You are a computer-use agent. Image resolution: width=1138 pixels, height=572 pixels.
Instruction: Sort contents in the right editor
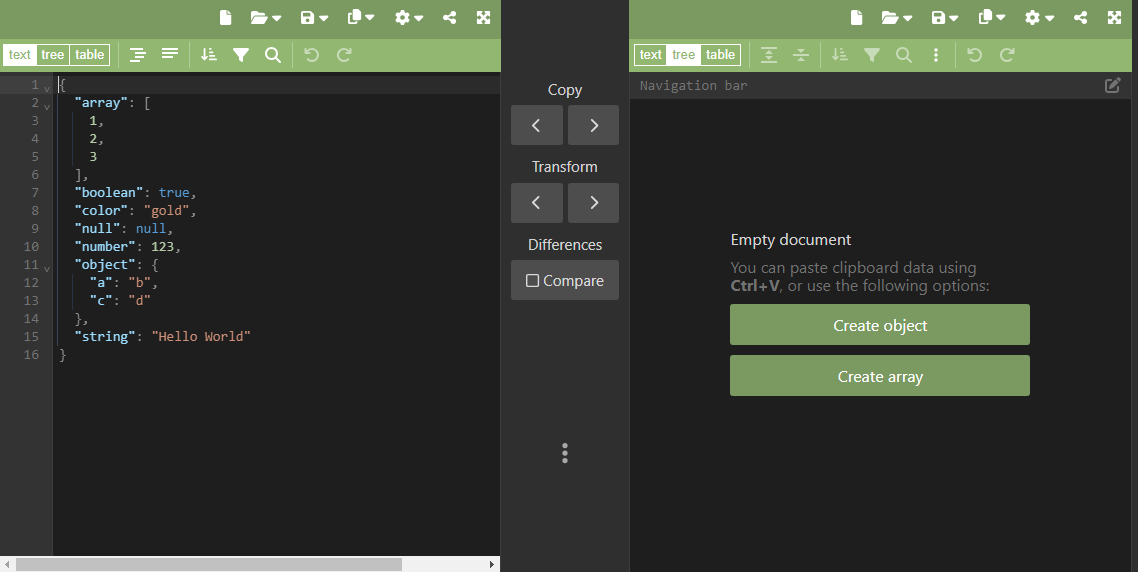[x=840, y=54]
